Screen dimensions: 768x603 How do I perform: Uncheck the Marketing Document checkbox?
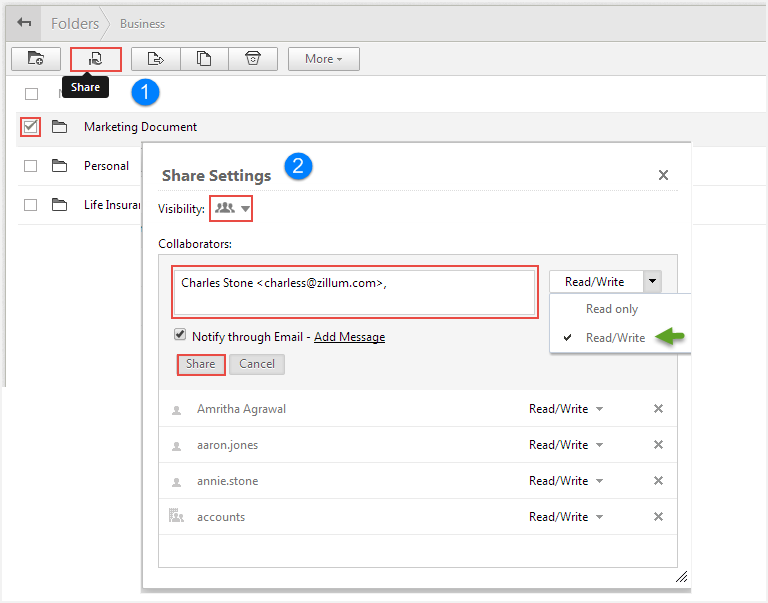coord(30,127)
